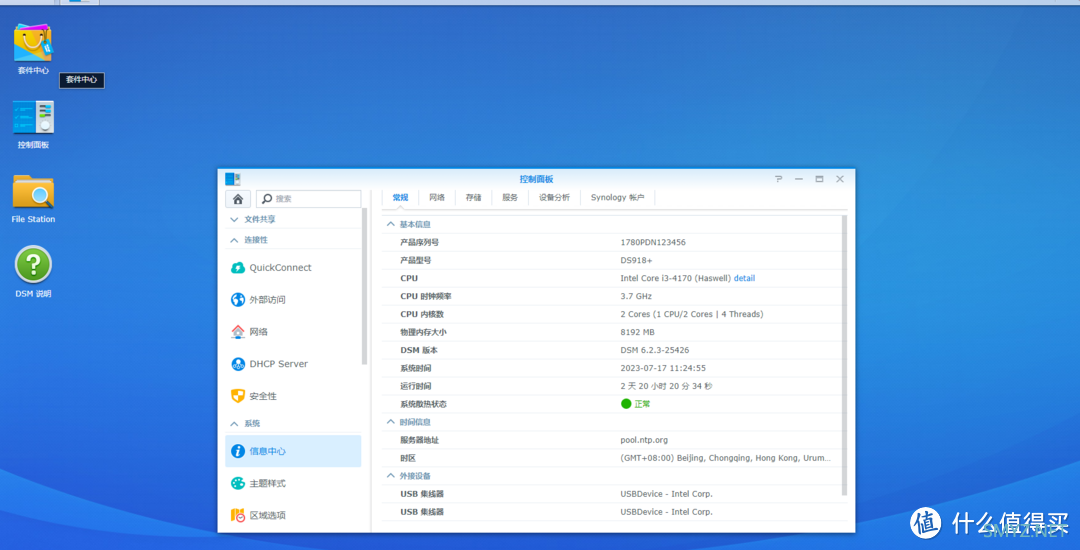The height and width of the screenshot is (550, 1080).
Task: Open QuickConnect settings
Action: click(x=293, y=268)
